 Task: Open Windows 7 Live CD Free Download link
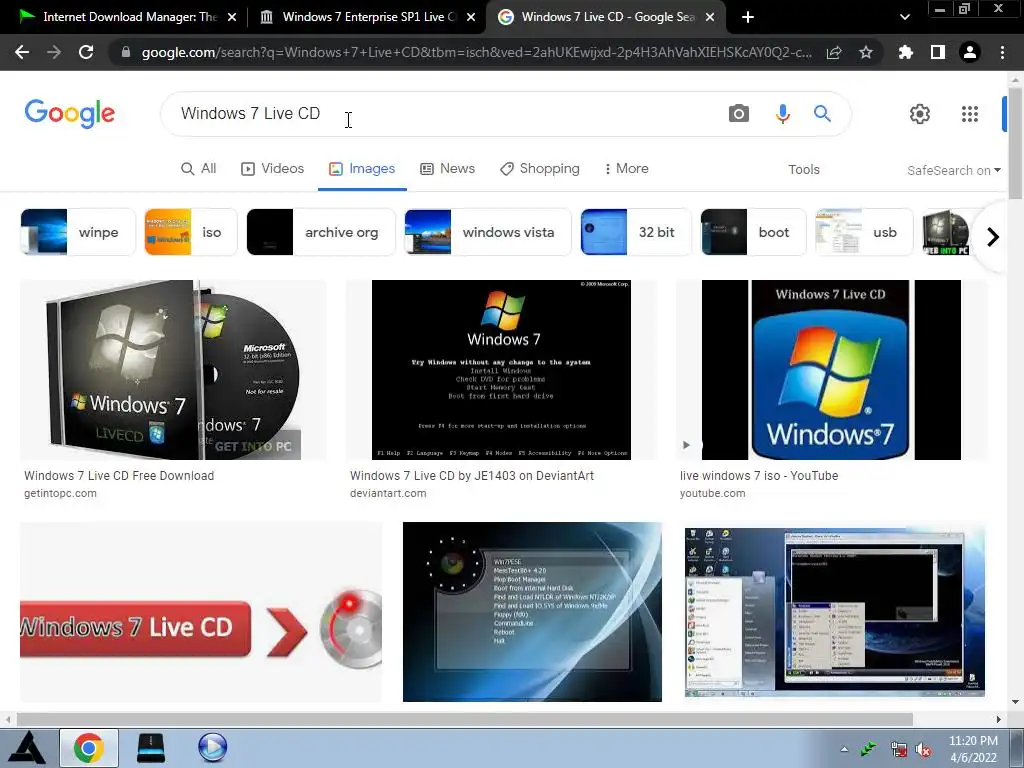pyautogui.click(x=119, y=476)
